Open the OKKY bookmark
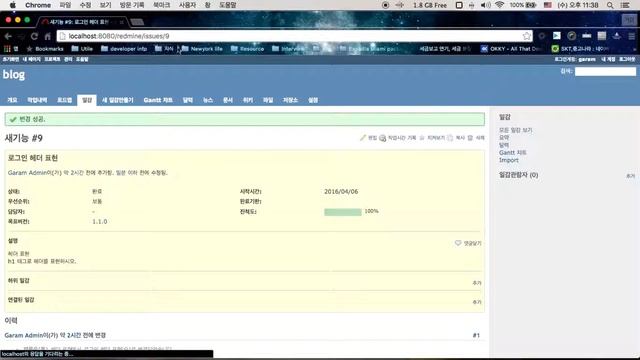 click(x=511, y=49)
